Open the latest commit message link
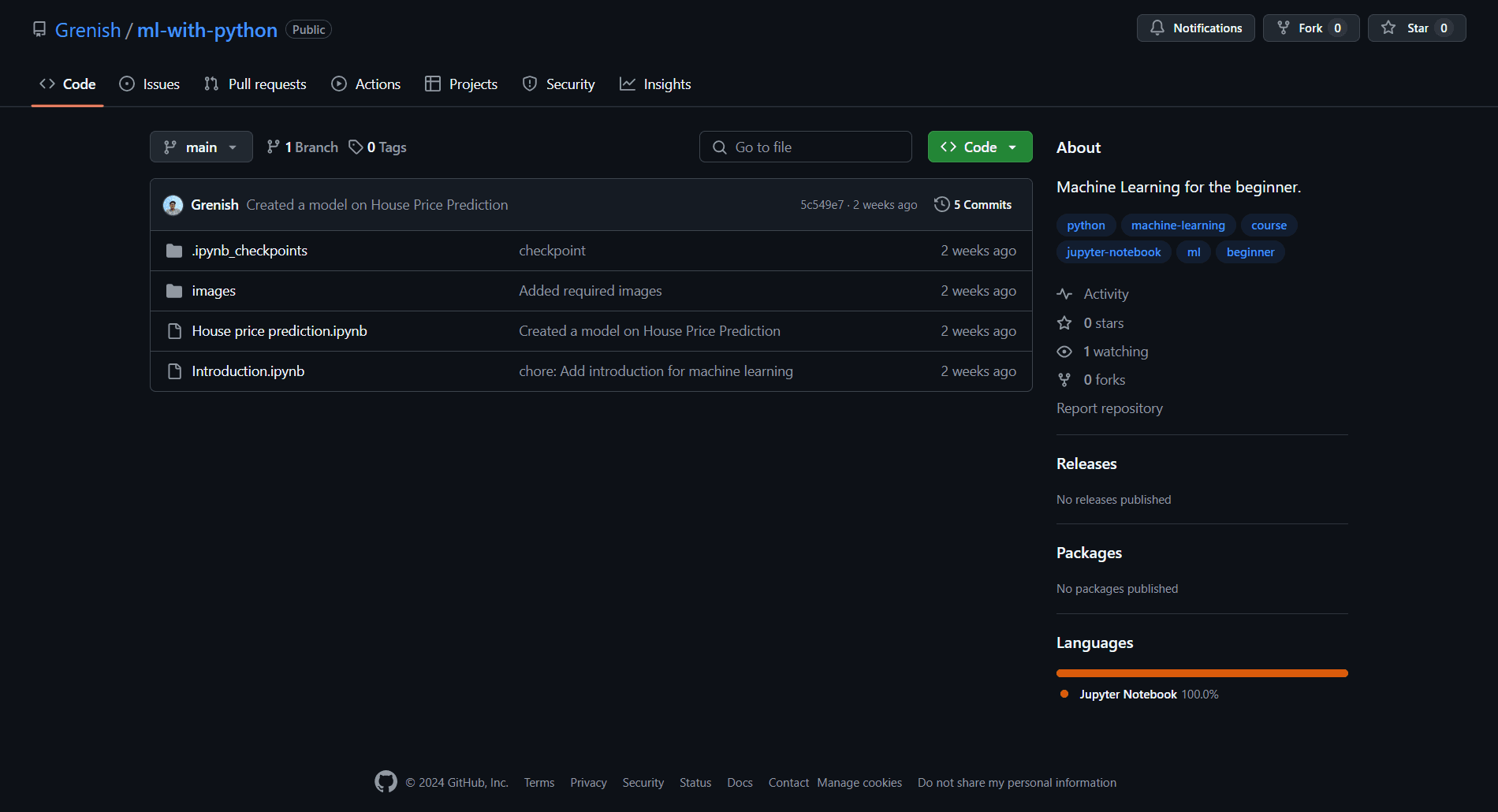Image resolution: width=1498 pixels, height=812 pixels. [377, 205]
